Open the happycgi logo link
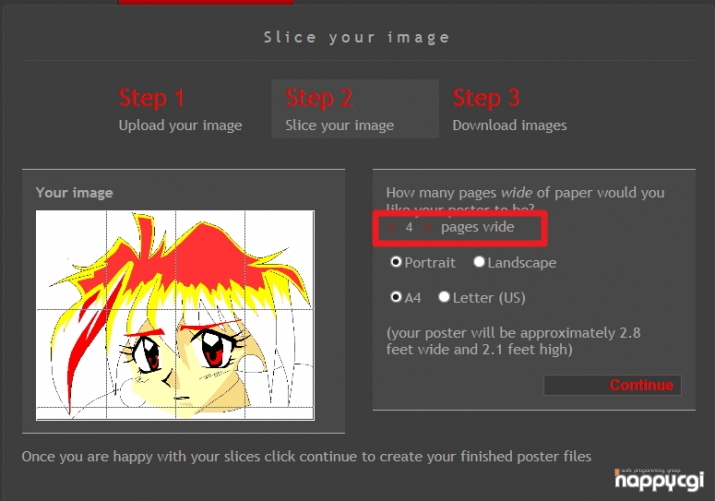The image size is (715, 501). tap(659, 480)
